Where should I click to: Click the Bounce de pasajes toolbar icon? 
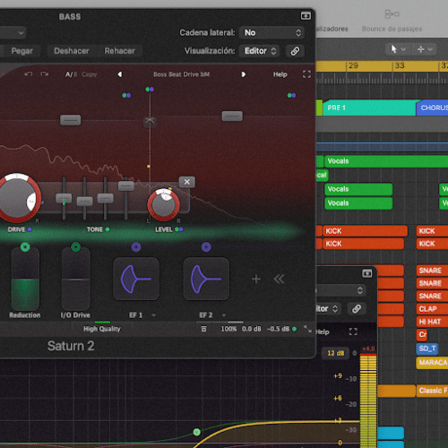pyautogui.click(x=392, y=14)
